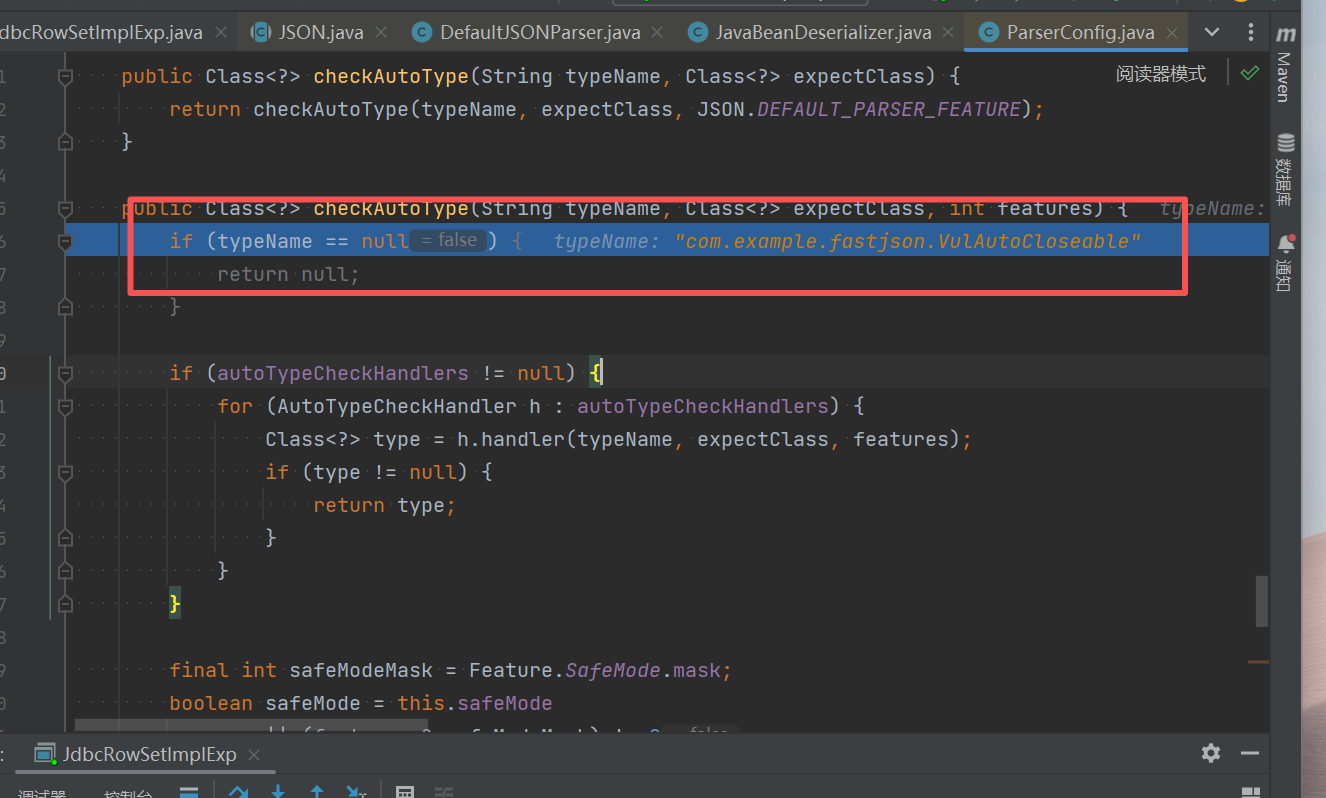
Task: Click fold marker below 'return null;' line
Action: point(66,307)
